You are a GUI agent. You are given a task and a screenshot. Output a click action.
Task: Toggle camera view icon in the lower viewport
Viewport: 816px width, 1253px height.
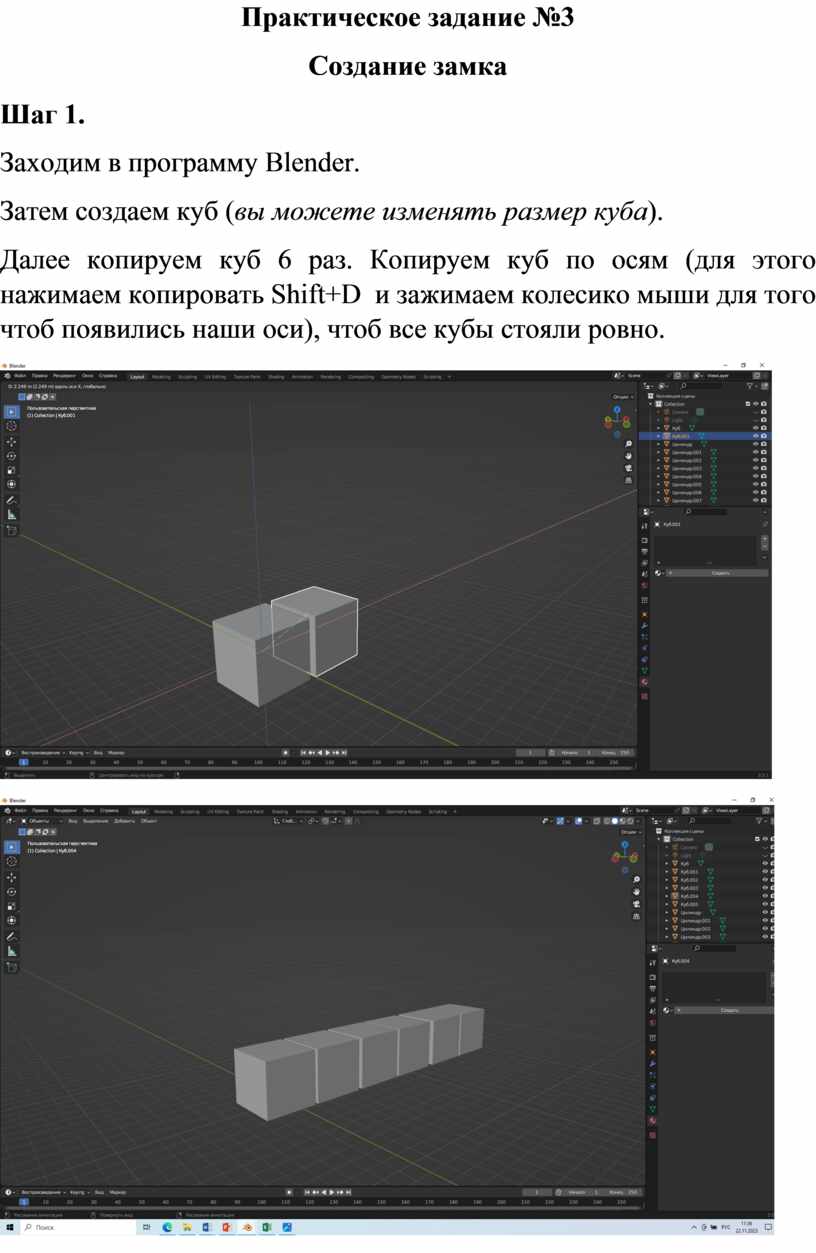[637, 904]
